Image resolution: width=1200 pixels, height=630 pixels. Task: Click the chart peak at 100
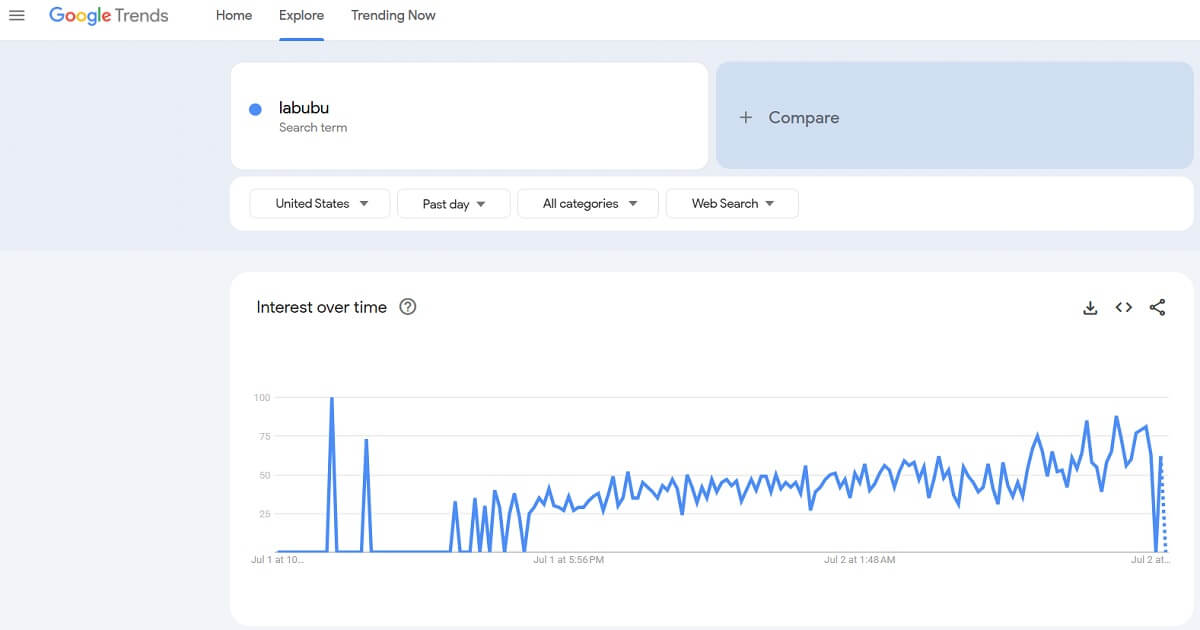coord(332,399)
